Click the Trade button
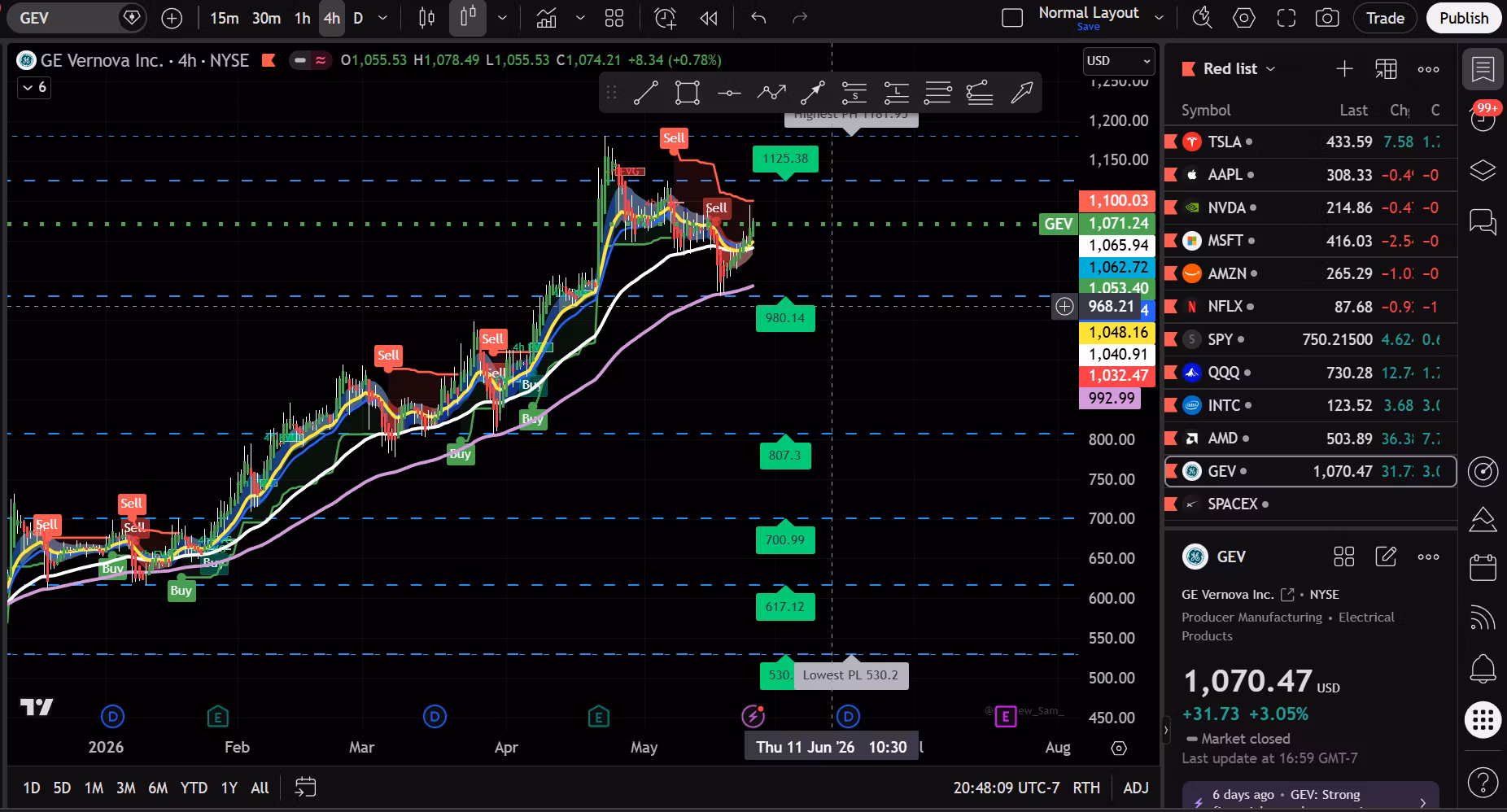Image resolution: width=1507 pixels, height=812 pixels. (x=1385, y=18)
